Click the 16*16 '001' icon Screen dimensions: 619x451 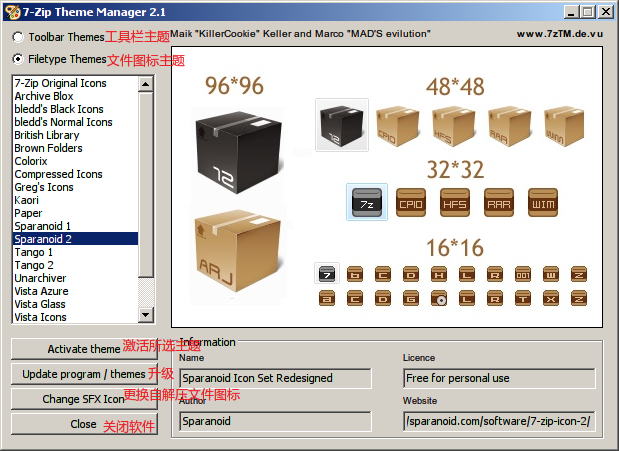click(x=523, y=274)
